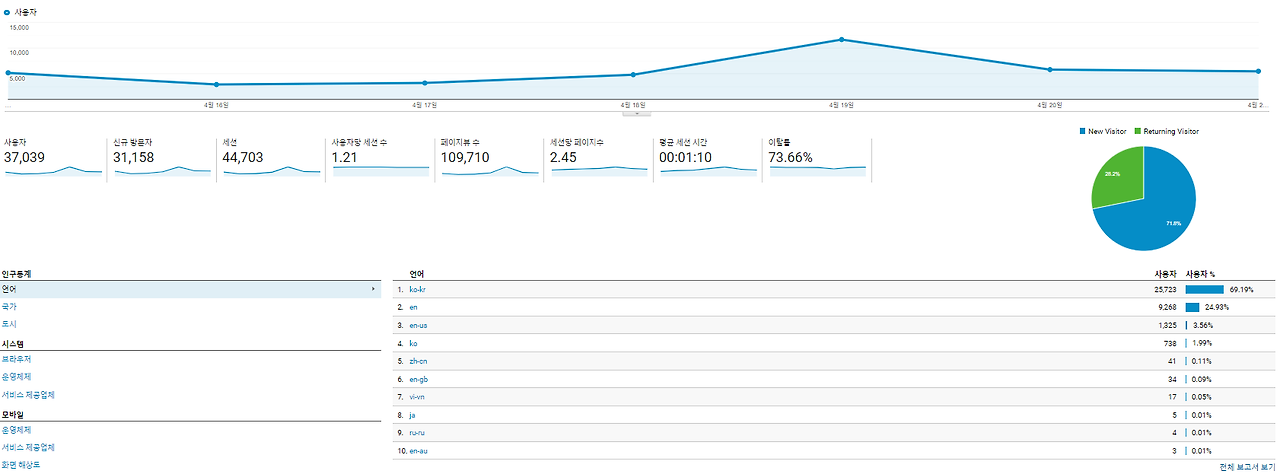
Task: Open the en language link
Action: pyautogui.click(x=413, y=307)
